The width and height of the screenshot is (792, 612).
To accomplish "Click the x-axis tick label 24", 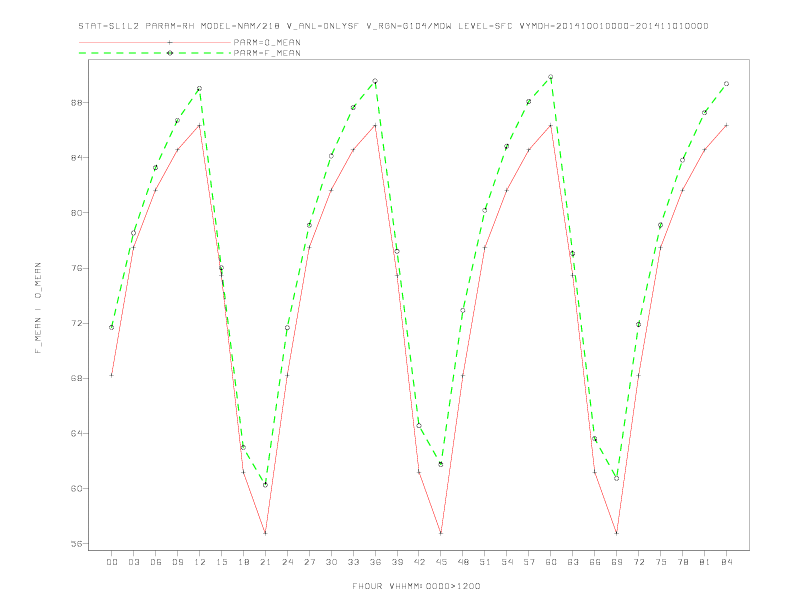I will (x=287, y=562).
